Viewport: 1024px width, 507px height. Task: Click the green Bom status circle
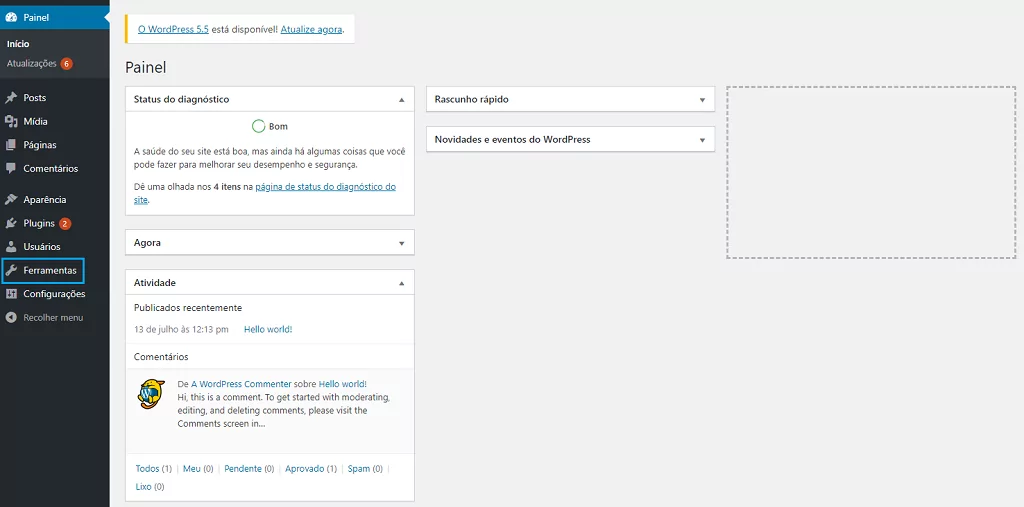[x=258, y=126]
